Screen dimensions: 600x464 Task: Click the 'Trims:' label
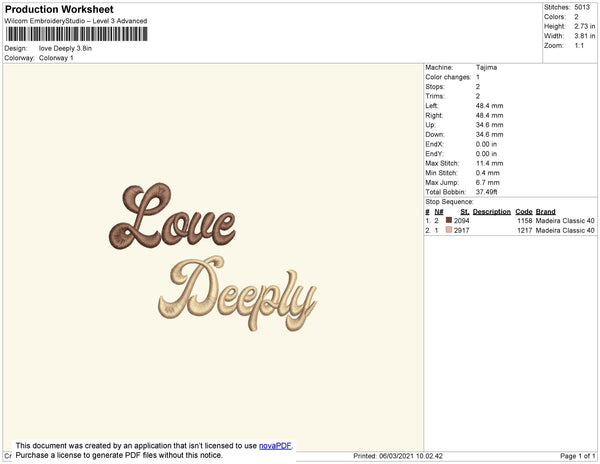435,96
